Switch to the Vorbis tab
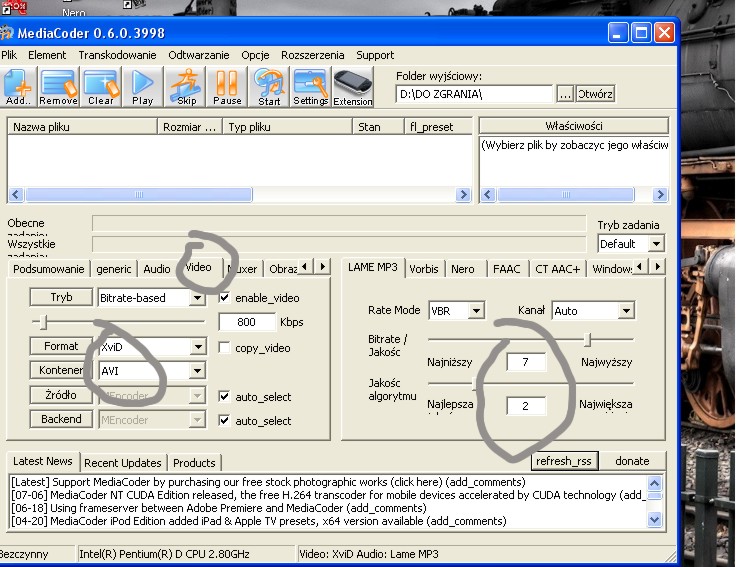This screenshot has width=756, height=567. 424,269
